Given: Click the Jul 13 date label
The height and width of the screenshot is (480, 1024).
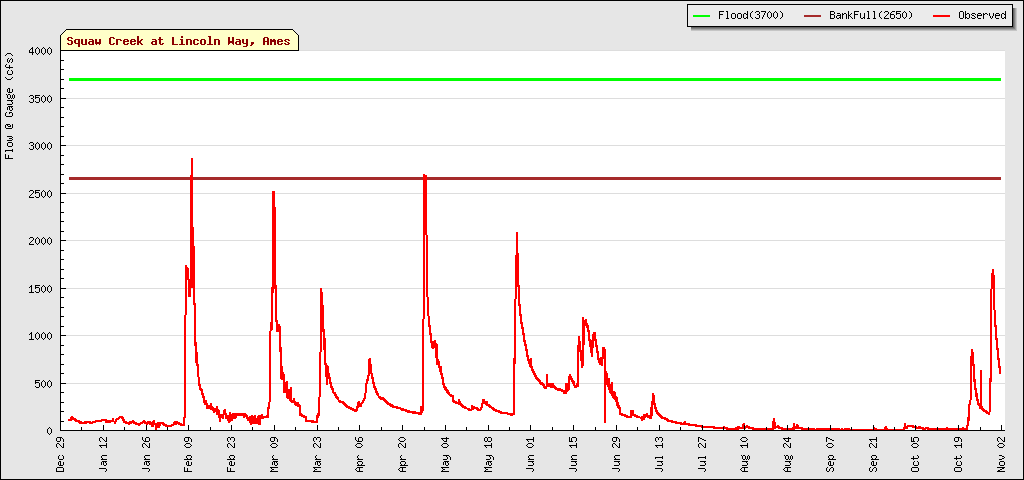Looking at the screenshot, I should [660, 455].
